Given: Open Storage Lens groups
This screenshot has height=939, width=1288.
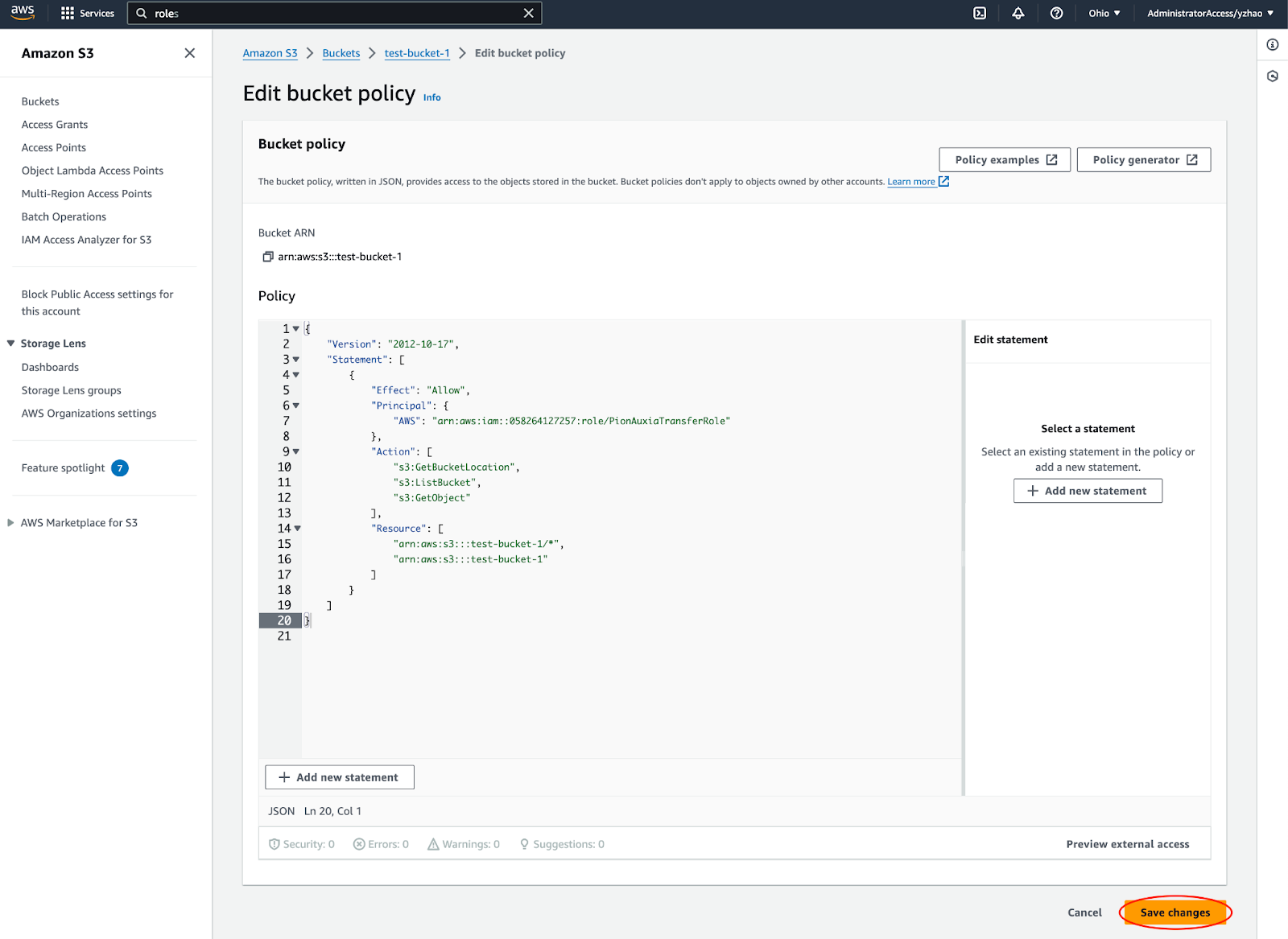Looking at the screenshot, I should coord(72,390).
